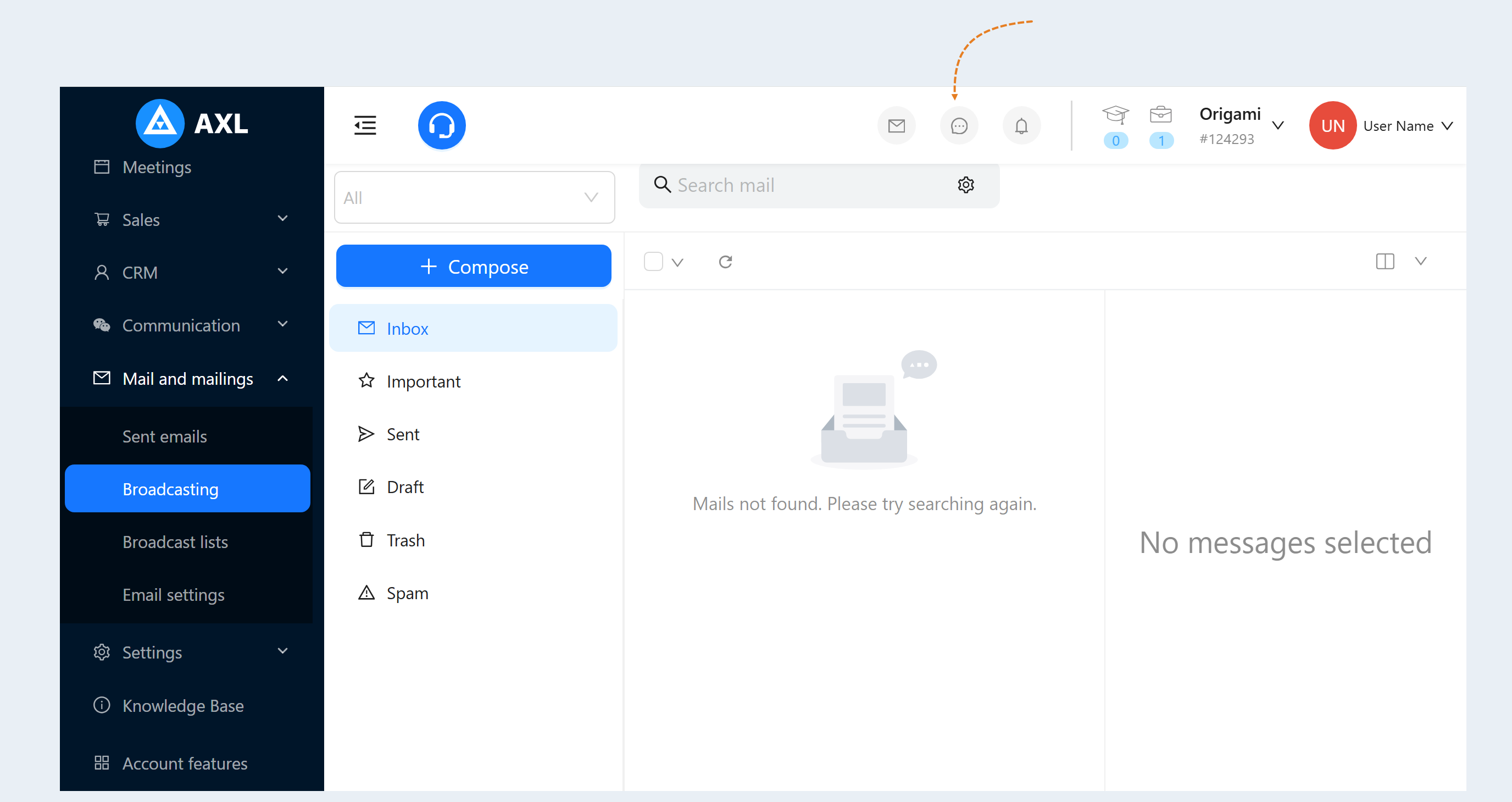Image resolution: width=1512 pixels, height=802 pixels.
Task: Select Broadcasting in sidebar
Action: point(188,489)
